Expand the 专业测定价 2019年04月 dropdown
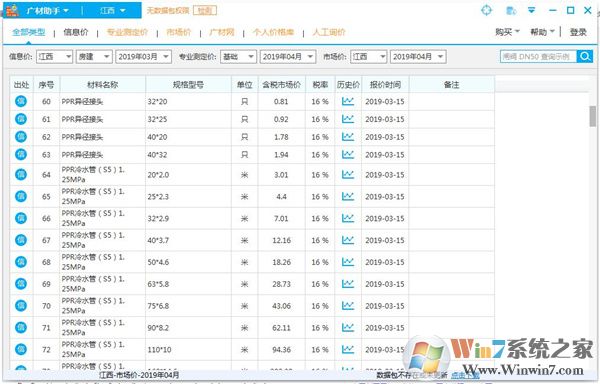This screenshot has height=384, width=600. point(288,57)
